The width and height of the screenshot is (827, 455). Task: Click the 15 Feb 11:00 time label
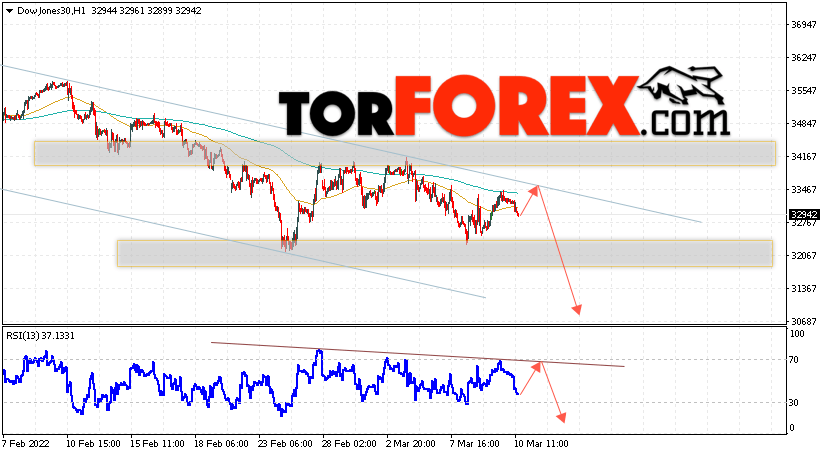pyautogui.click(x=157, y=443)
